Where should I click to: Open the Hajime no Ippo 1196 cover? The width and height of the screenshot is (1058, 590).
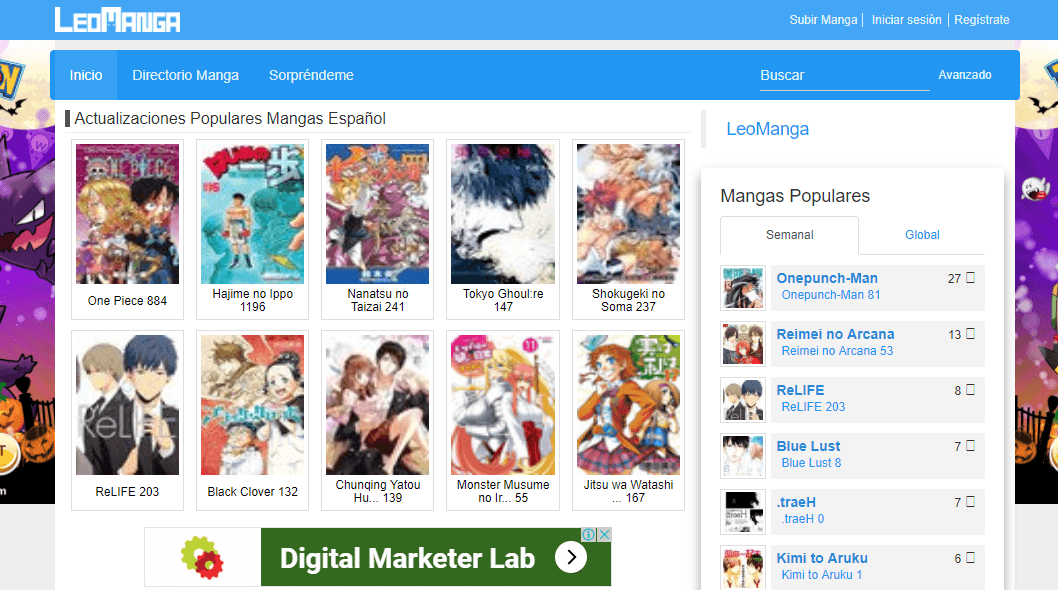(252, 213)
